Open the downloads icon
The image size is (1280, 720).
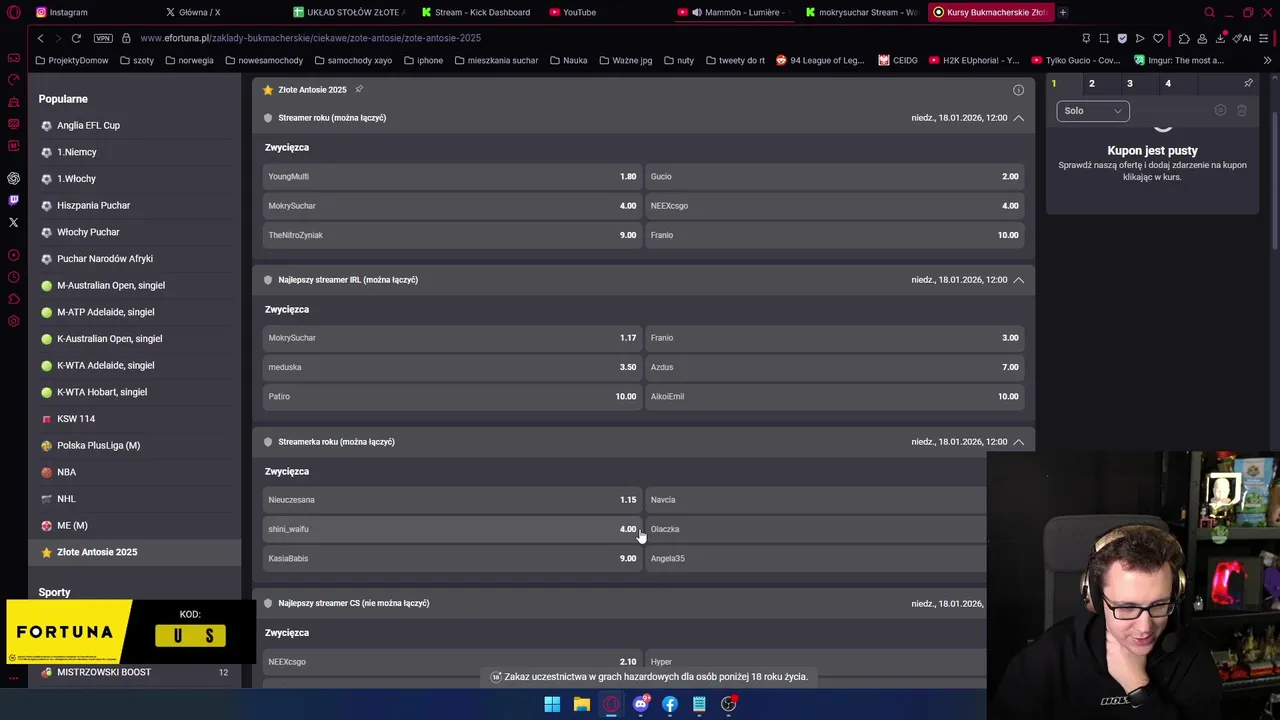[x=1220, y=38]
